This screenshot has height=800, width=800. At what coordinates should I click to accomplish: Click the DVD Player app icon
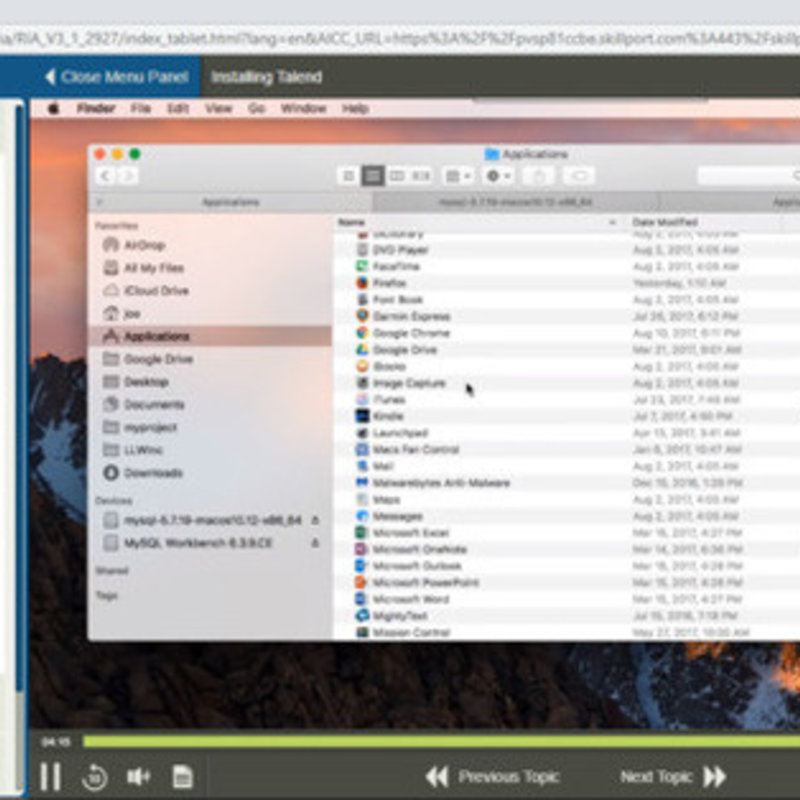pos(362,249)
